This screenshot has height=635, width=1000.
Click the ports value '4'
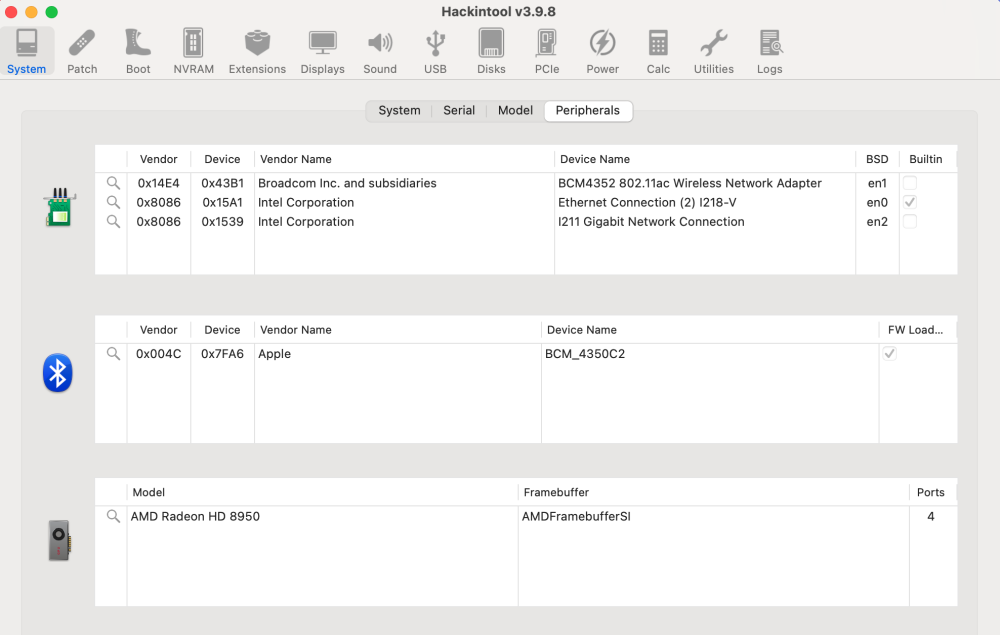pos(931,516)
